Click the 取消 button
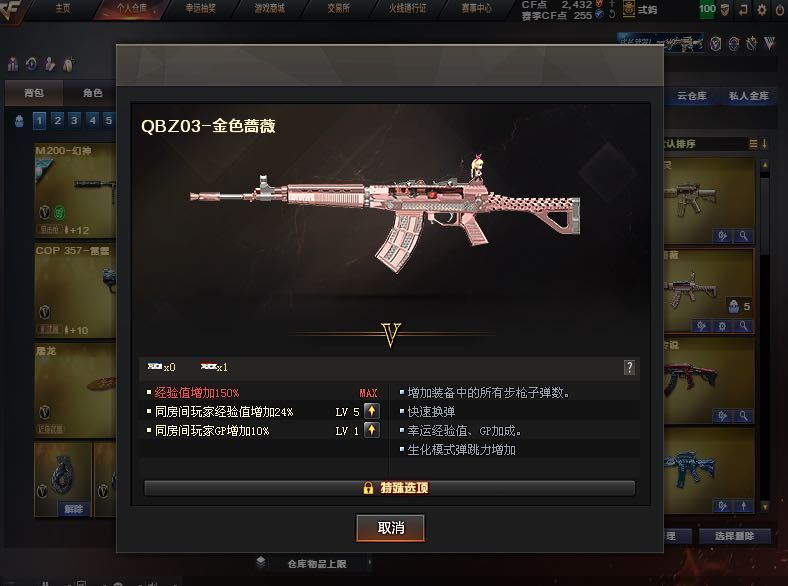The height and width of the screenshot is (586, 788). coord(390,528)
